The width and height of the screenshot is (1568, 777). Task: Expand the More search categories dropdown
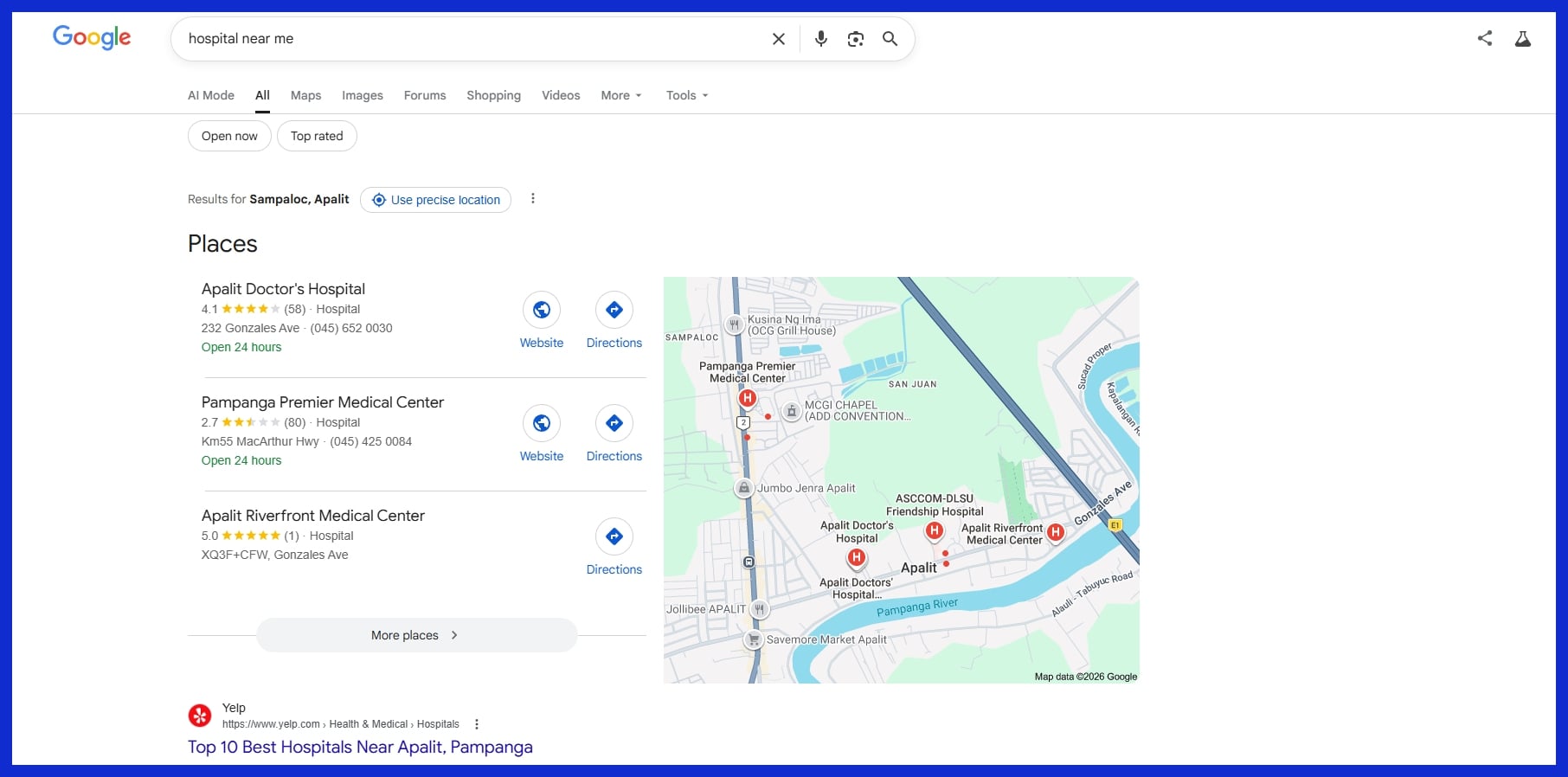coord(620,95)
